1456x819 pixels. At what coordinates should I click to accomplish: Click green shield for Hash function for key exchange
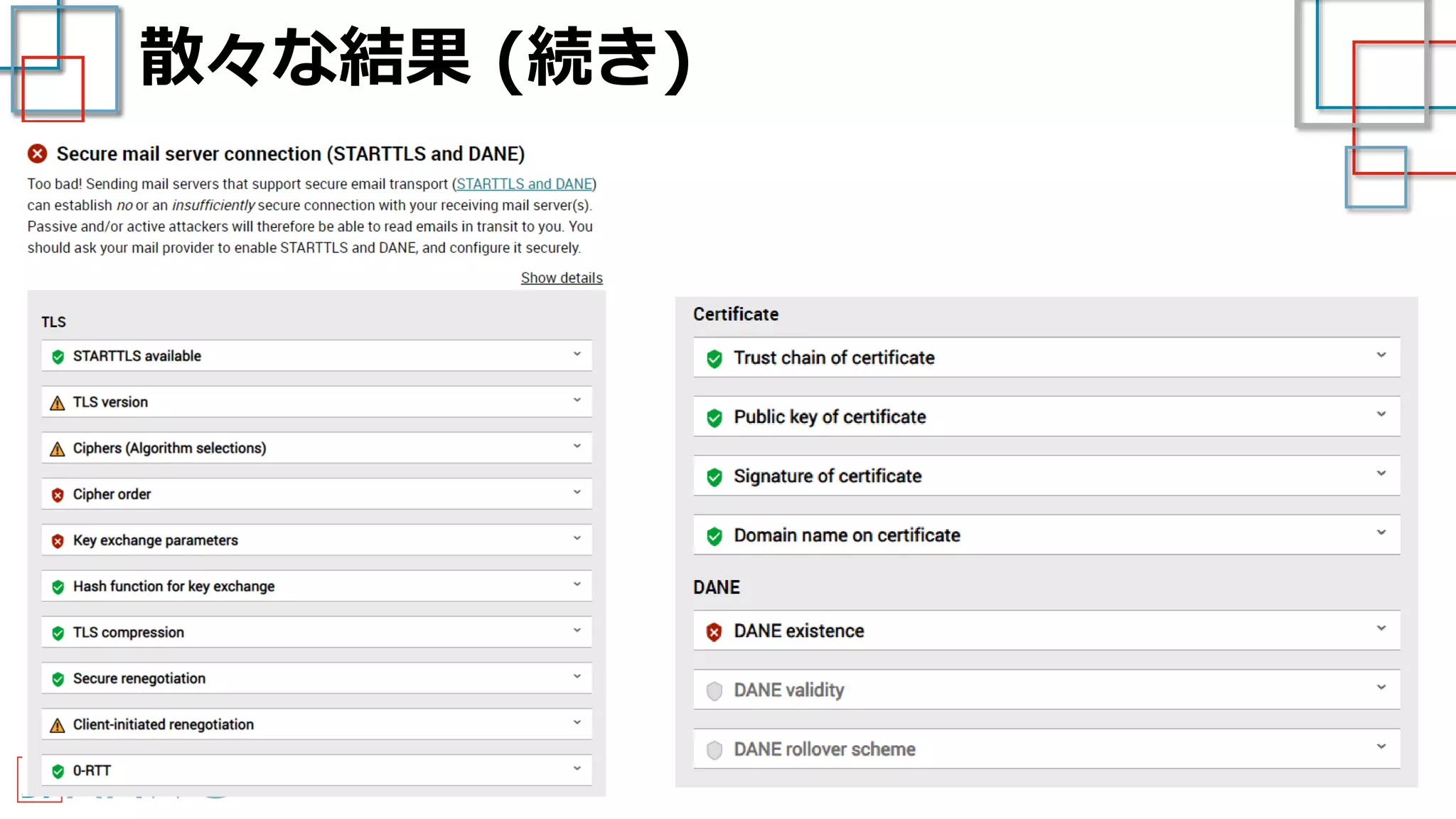[x=58, y=587]
